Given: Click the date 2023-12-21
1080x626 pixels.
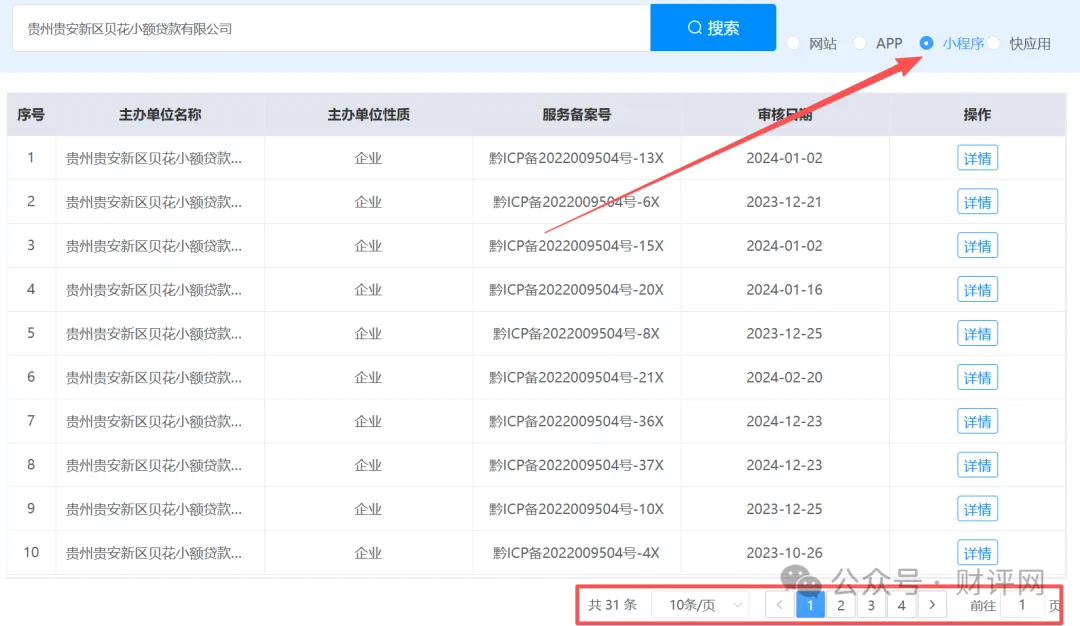Looking at the screenshot, I should click(785, 202).
